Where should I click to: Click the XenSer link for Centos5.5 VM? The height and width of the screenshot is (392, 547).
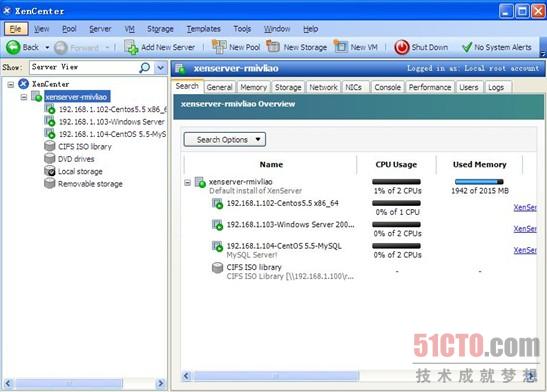[525, 208]
